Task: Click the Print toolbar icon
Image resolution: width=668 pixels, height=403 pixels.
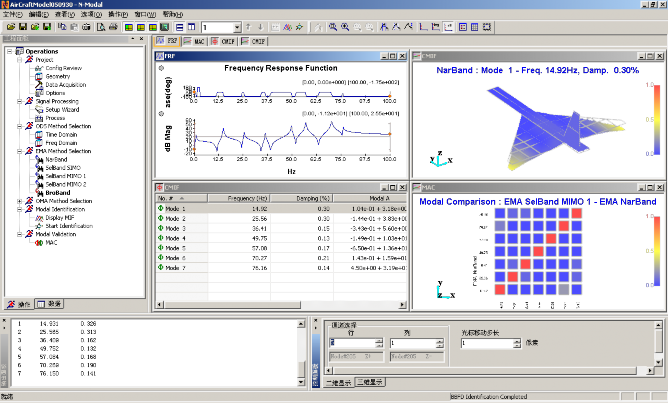Action: point(113,27)
